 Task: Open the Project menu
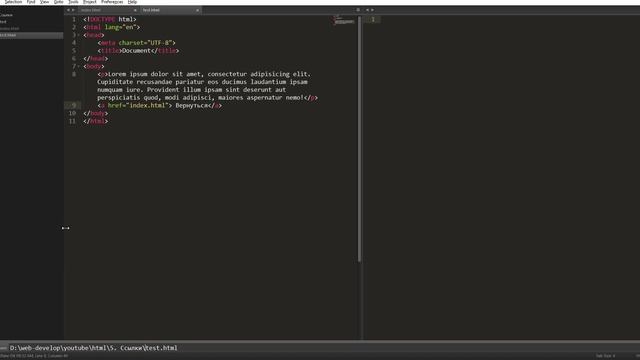pyautogui.click(x=90, y=2)
